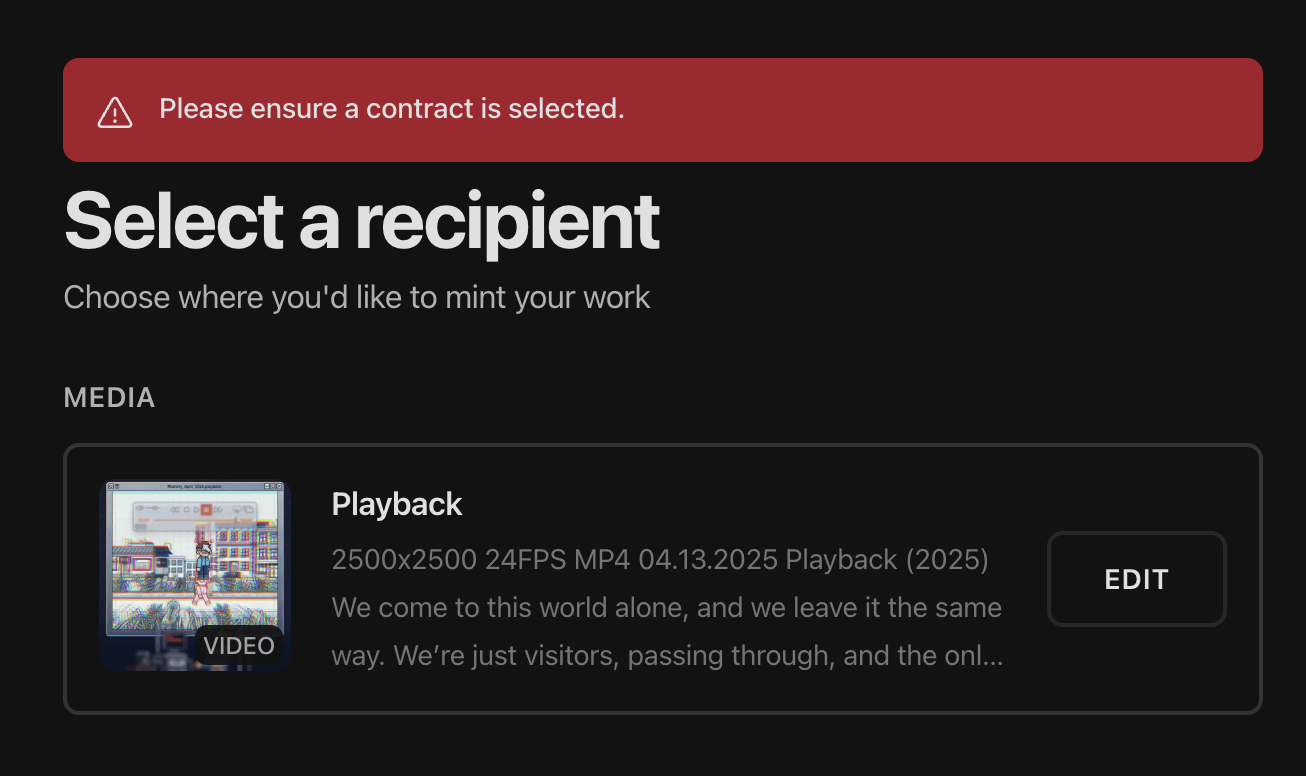
Task: Click the "Playback" media title
Action: click(397, 504)
